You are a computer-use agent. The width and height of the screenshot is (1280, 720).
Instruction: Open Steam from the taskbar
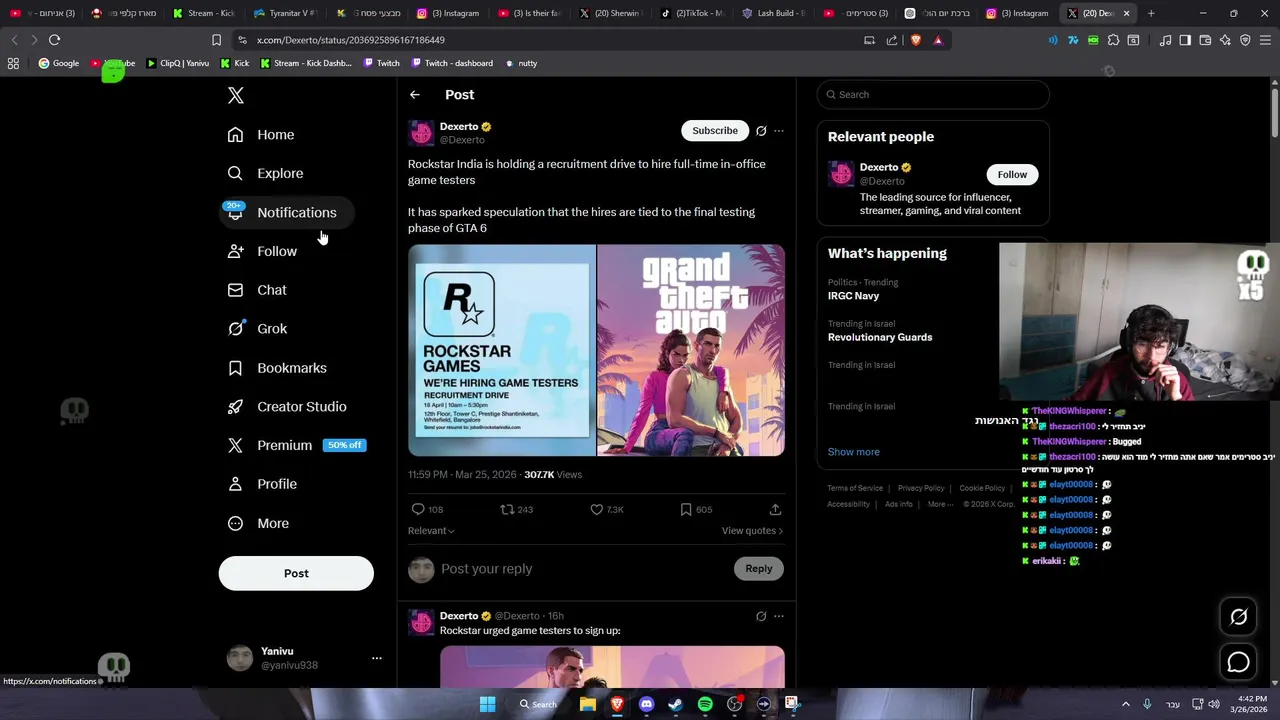point(675,704)
